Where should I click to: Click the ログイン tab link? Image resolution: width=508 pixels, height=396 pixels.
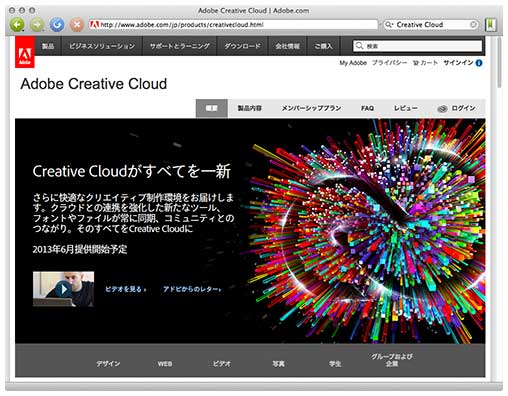click(x=463, y=108)
